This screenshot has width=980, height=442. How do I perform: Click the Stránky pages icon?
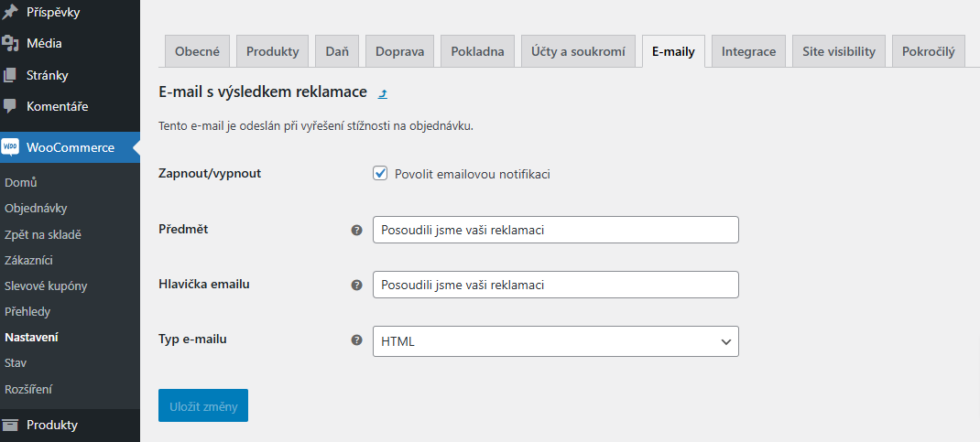[x=10, y=75]
